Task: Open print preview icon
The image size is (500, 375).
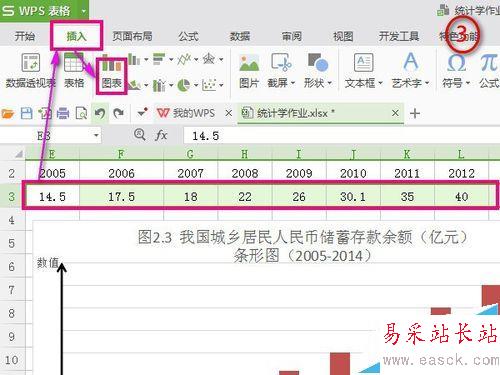Action: tap(81, 114)
